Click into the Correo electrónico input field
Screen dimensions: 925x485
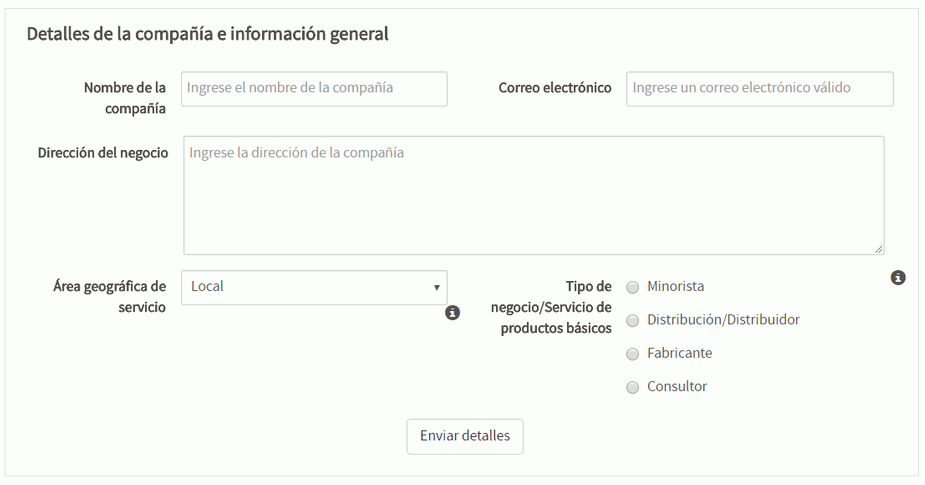[759, 88]
